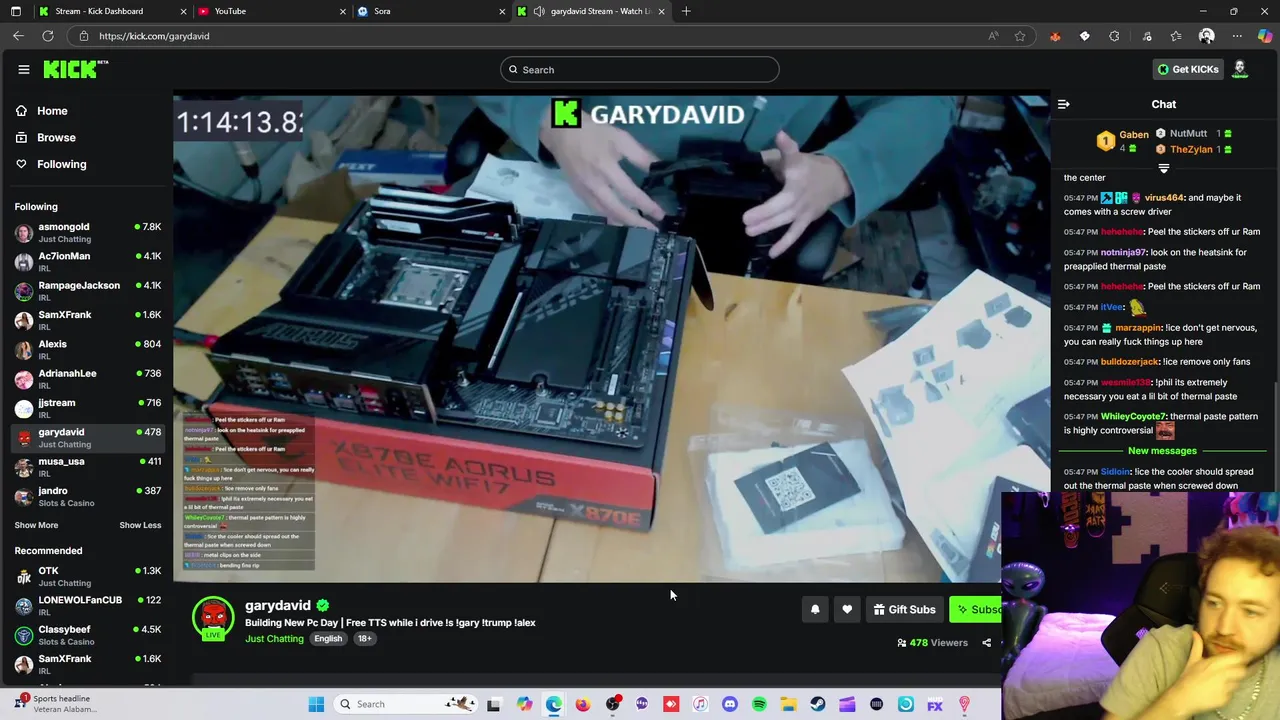Open a new browser tab
1280x720 pixels.
[x=686, y=11]
